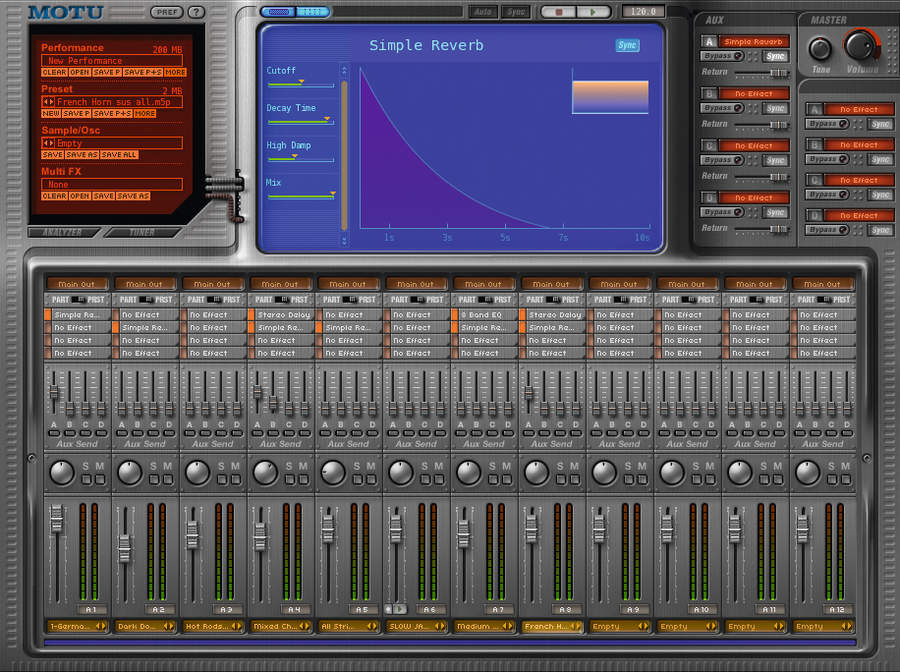The height and width of the screenshot is (672, 900).
Task: Open AUX B No Effect slot
Action: click(752, 94)
